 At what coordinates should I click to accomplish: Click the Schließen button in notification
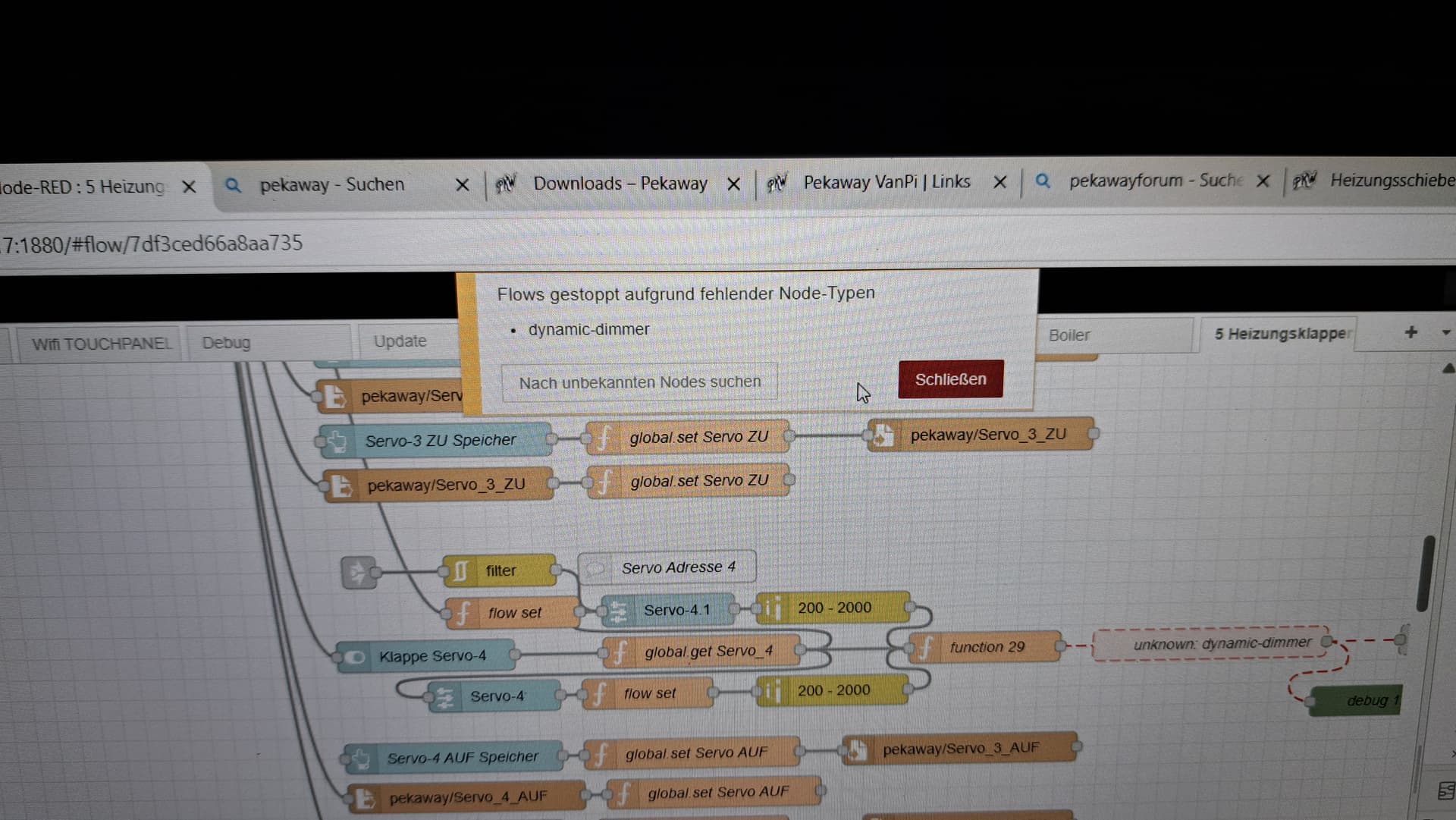[950, 379]
